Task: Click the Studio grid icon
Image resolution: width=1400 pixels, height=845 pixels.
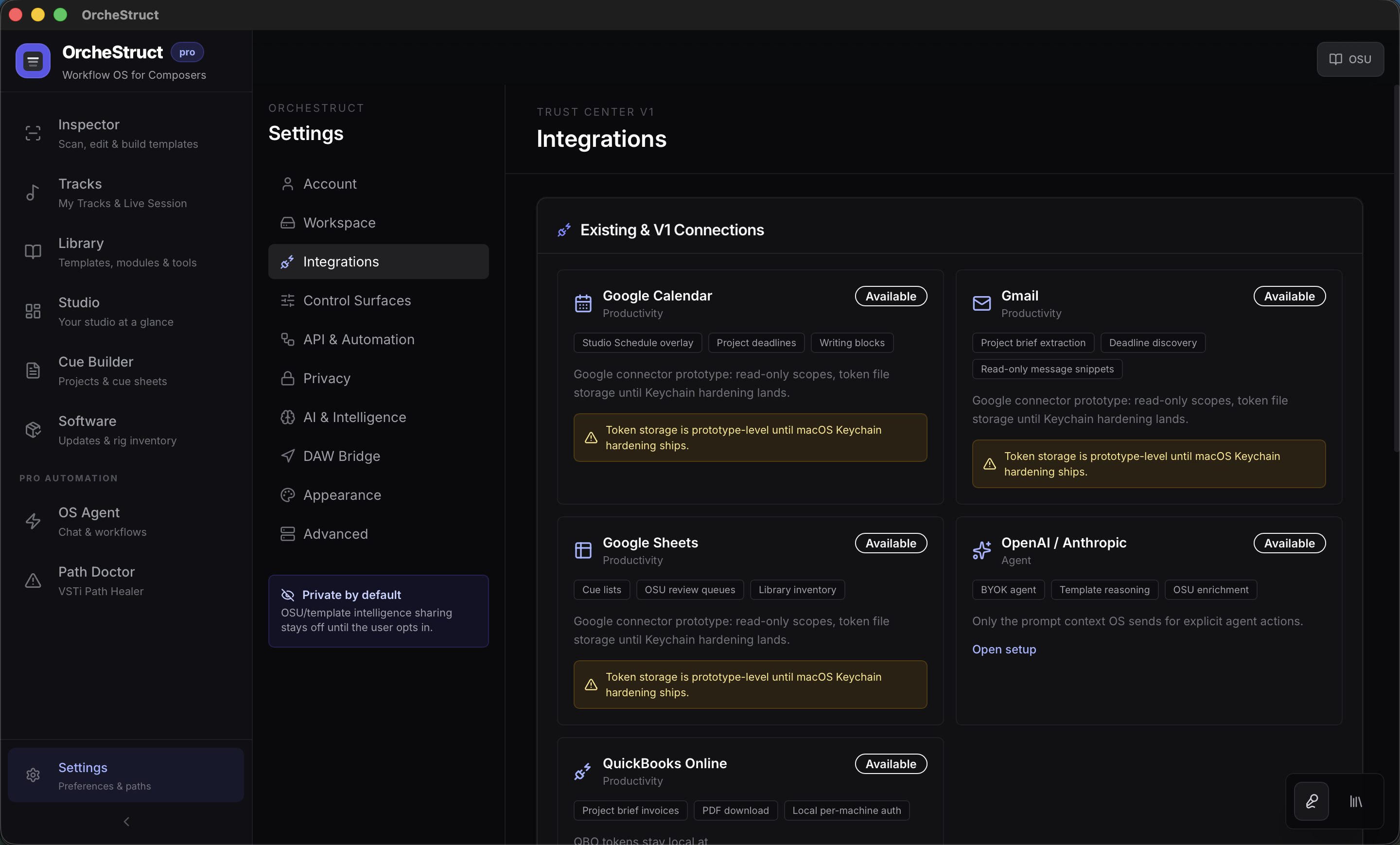Action: pyautogui.click(x=33, y=312)
